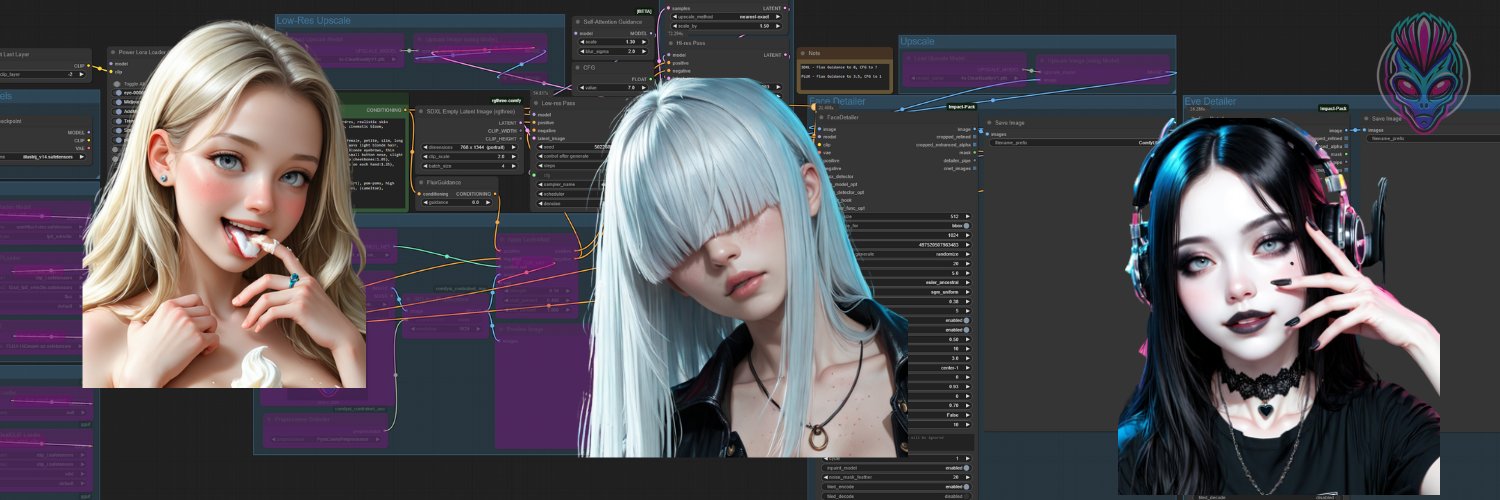Click the rgthree-comfy badge
The height and width of the screenshot is (500, 1500).
click(x=508, y=100)
